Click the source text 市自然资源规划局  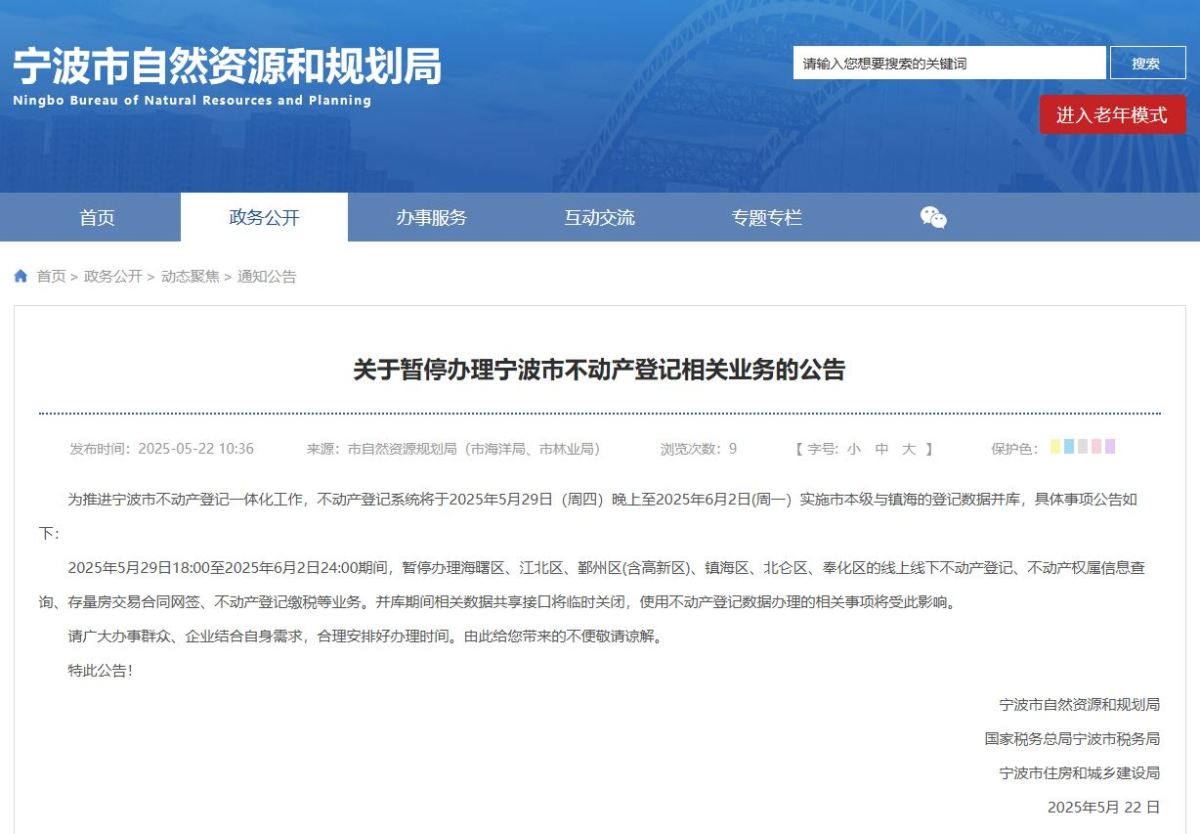(x=402, y=449)
